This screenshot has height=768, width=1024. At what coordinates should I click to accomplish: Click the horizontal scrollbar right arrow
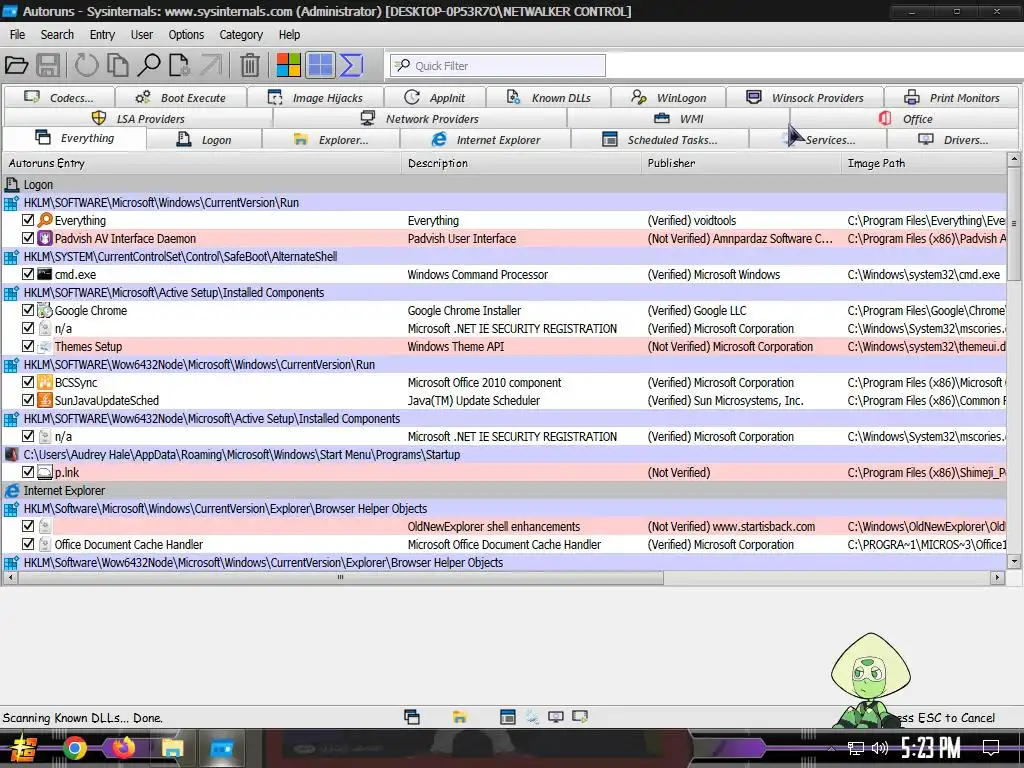pos(997,577)
